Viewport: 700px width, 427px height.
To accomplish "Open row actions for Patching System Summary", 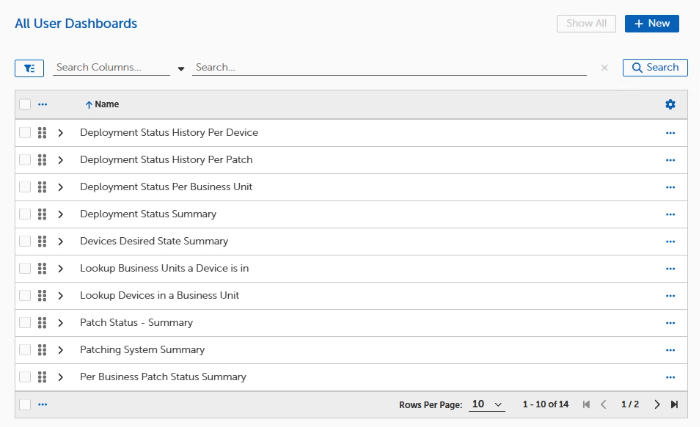I will coord(670,350).
